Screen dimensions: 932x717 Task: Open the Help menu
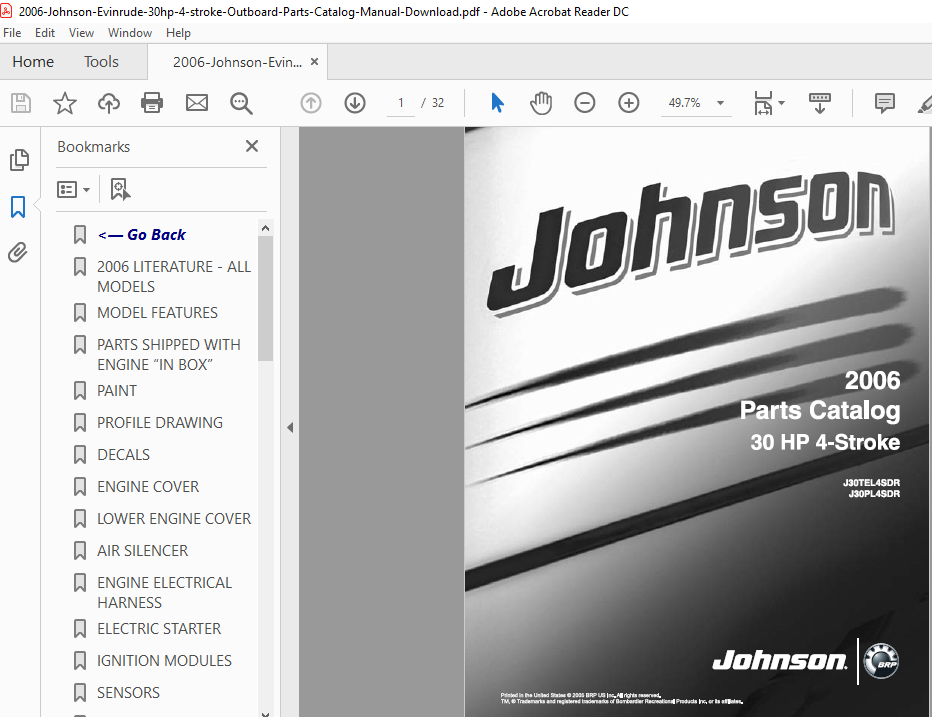pyautogui.click(x=178, y=33)
